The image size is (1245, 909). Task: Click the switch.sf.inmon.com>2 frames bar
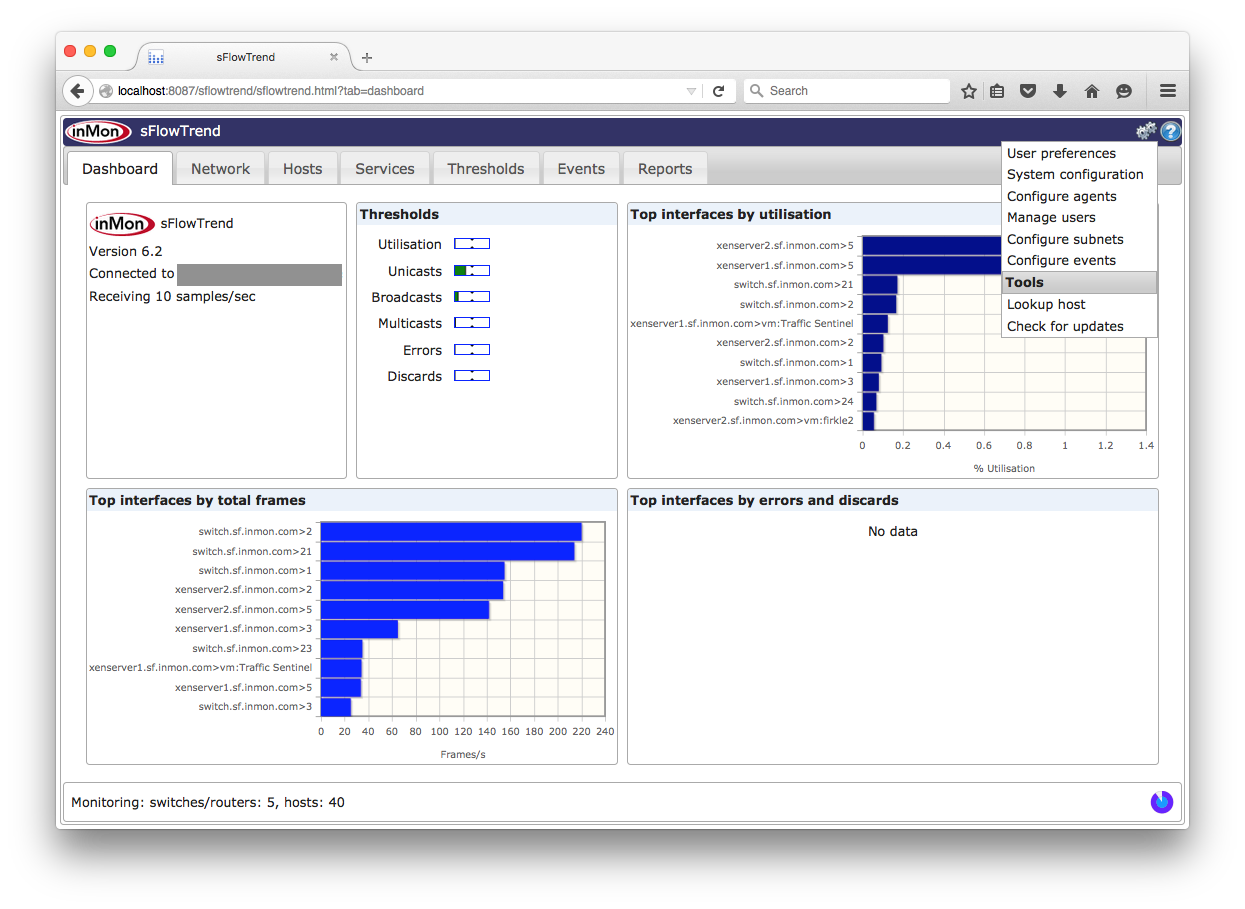[x=451, y=532]
